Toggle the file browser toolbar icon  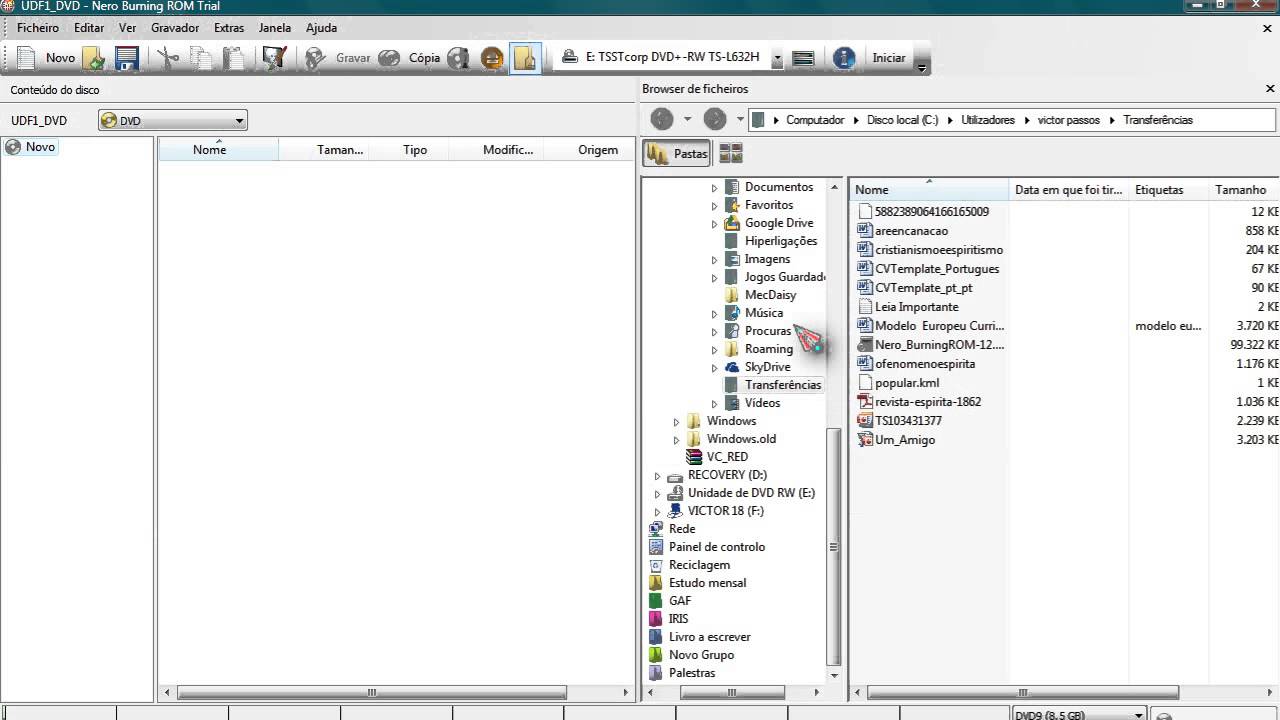(525, 58)
